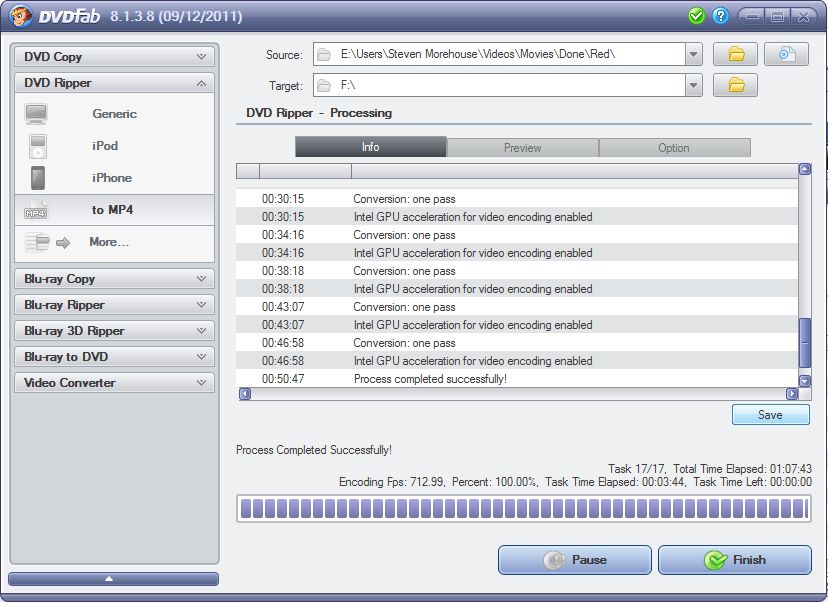Click the log horizontal scroll left arrow

pos(244,394)
